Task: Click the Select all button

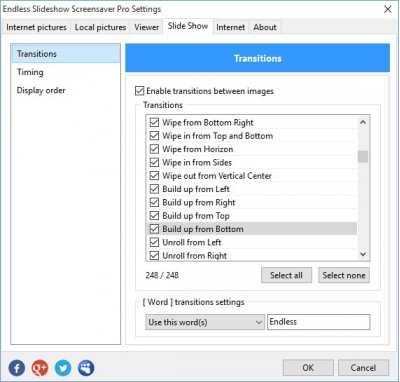Action: coord(286,275)
